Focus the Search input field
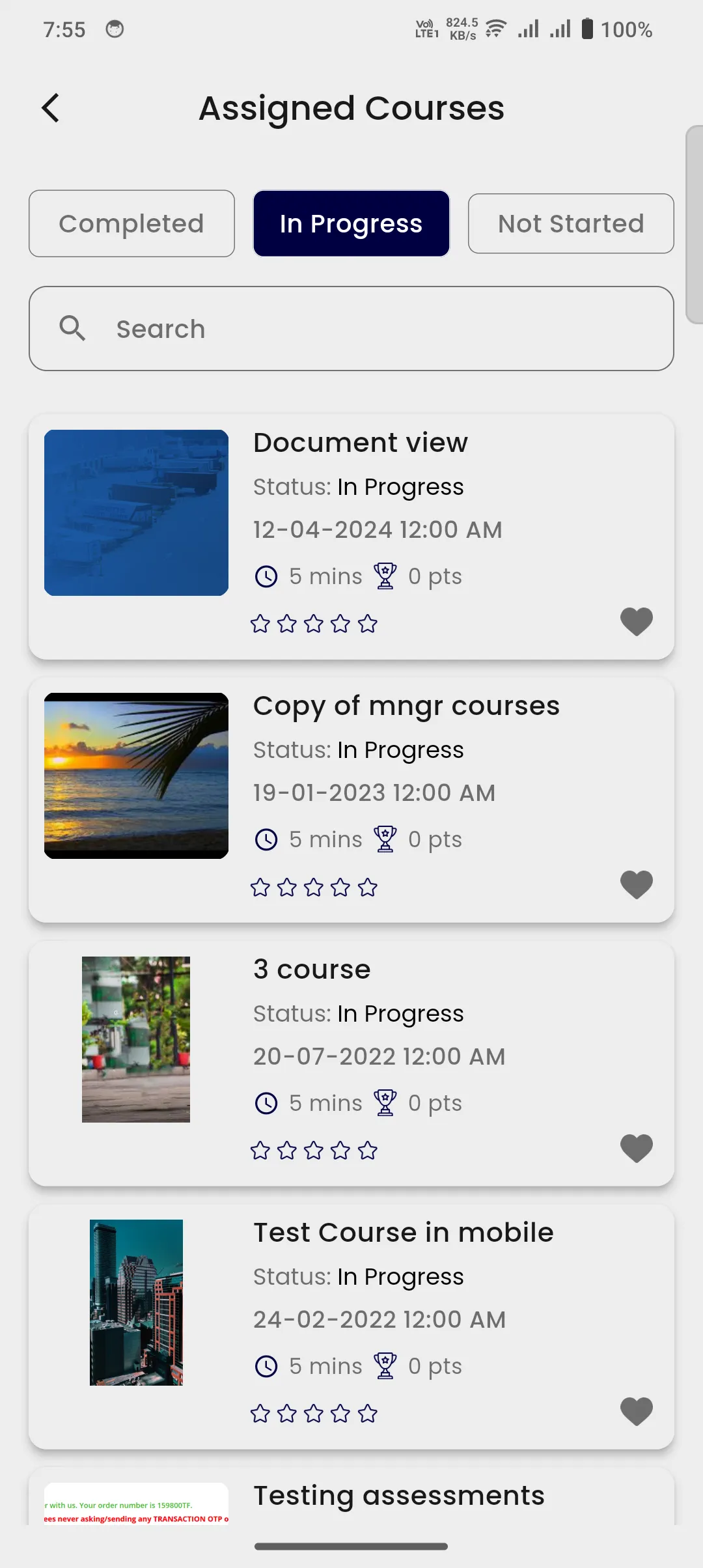The height and width of the screenshot is (1568, 703). pos(351,329)
